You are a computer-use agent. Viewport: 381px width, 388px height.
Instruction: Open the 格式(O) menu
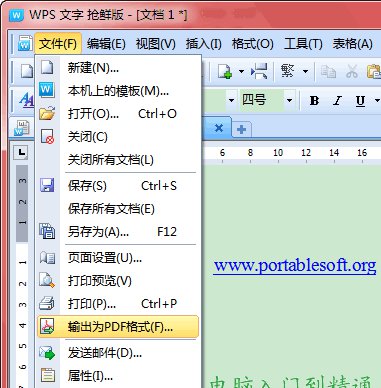coord(253,44)
